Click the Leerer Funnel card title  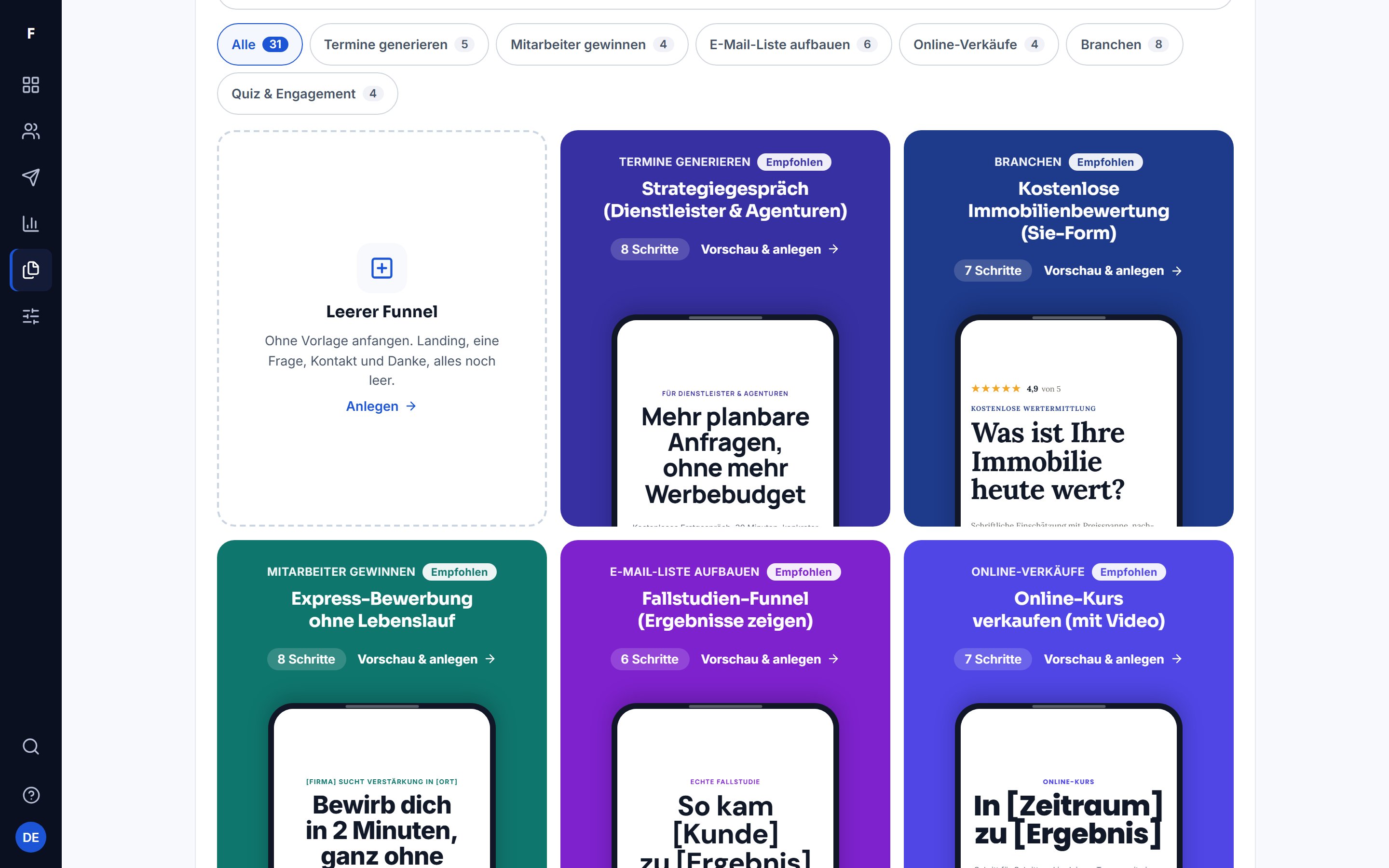point(381,312)
